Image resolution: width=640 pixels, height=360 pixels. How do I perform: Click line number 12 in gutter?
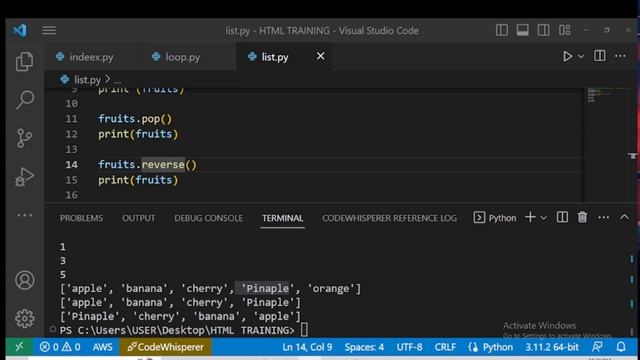coord(71,134)
